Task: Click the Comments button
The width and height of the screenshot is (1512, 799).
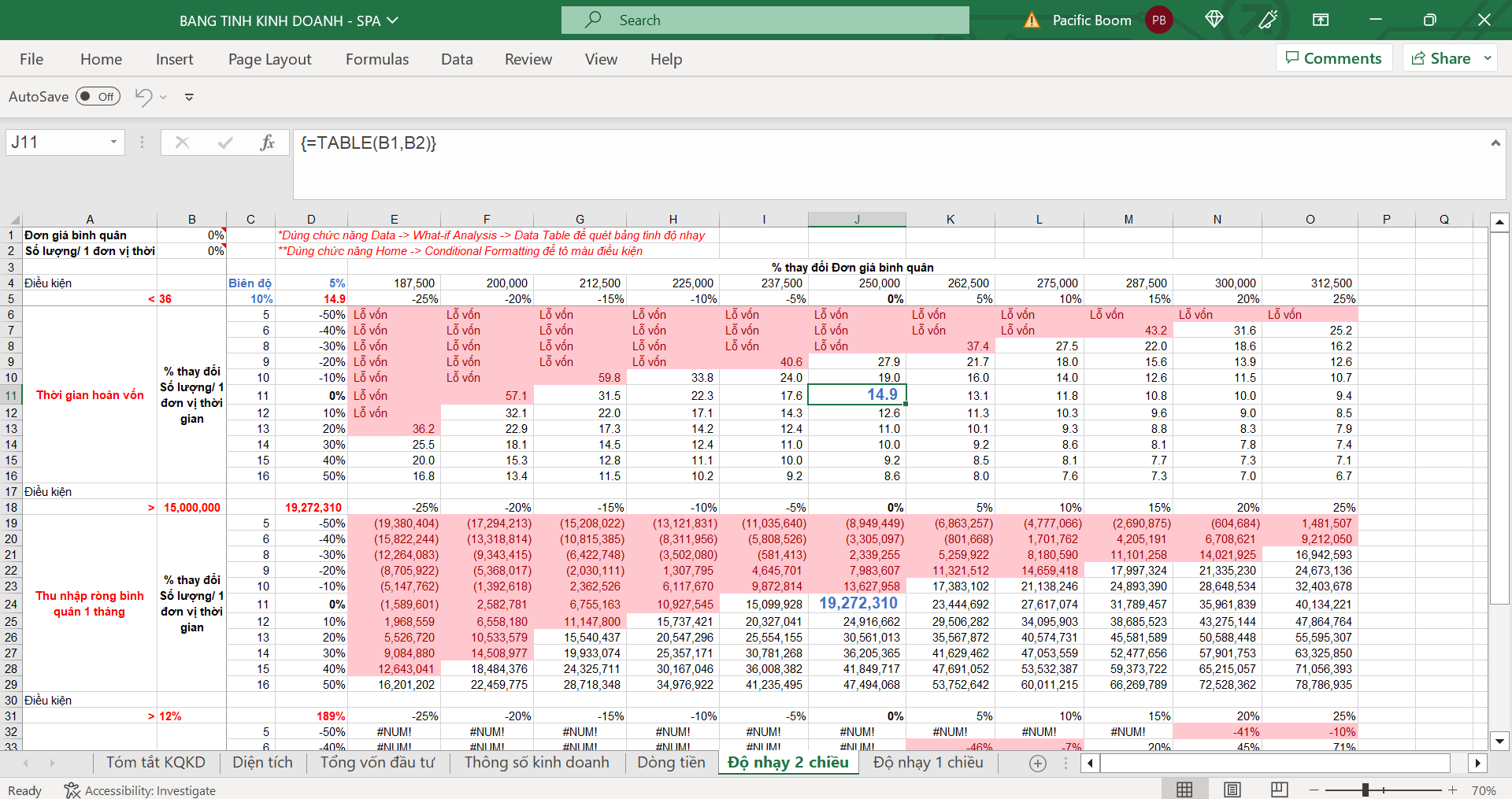Action: pyautogui.click(x=1333, y=58)
